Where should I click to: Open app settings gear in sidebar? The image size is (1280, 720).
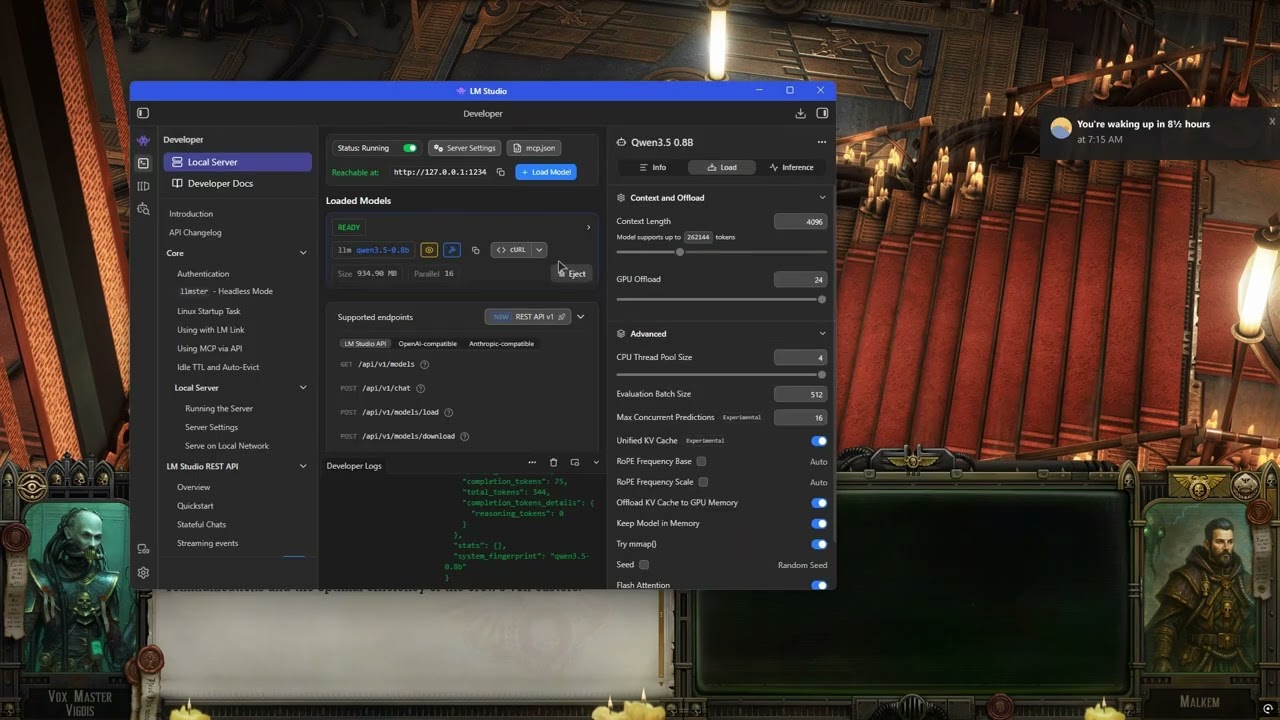tap(143, 573)
